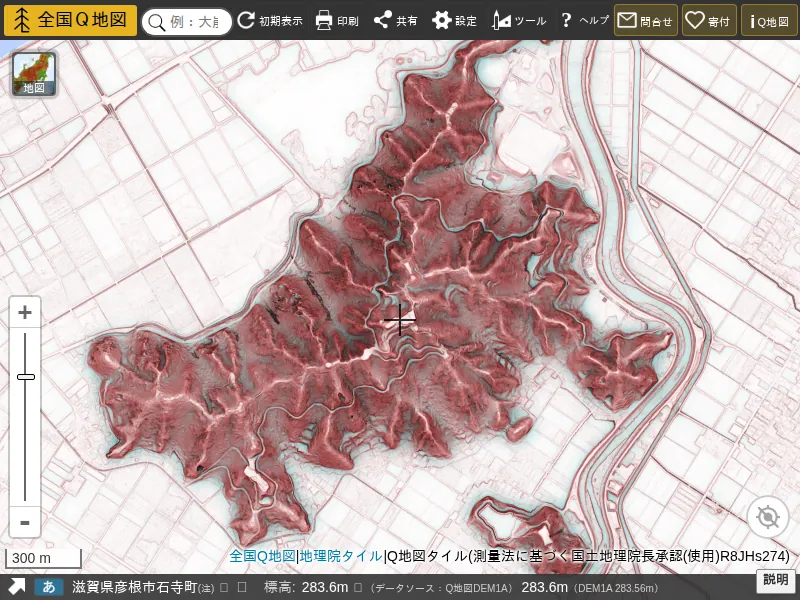
Task: Click the 300 m scale bar
Action: [x=43, y=558]
